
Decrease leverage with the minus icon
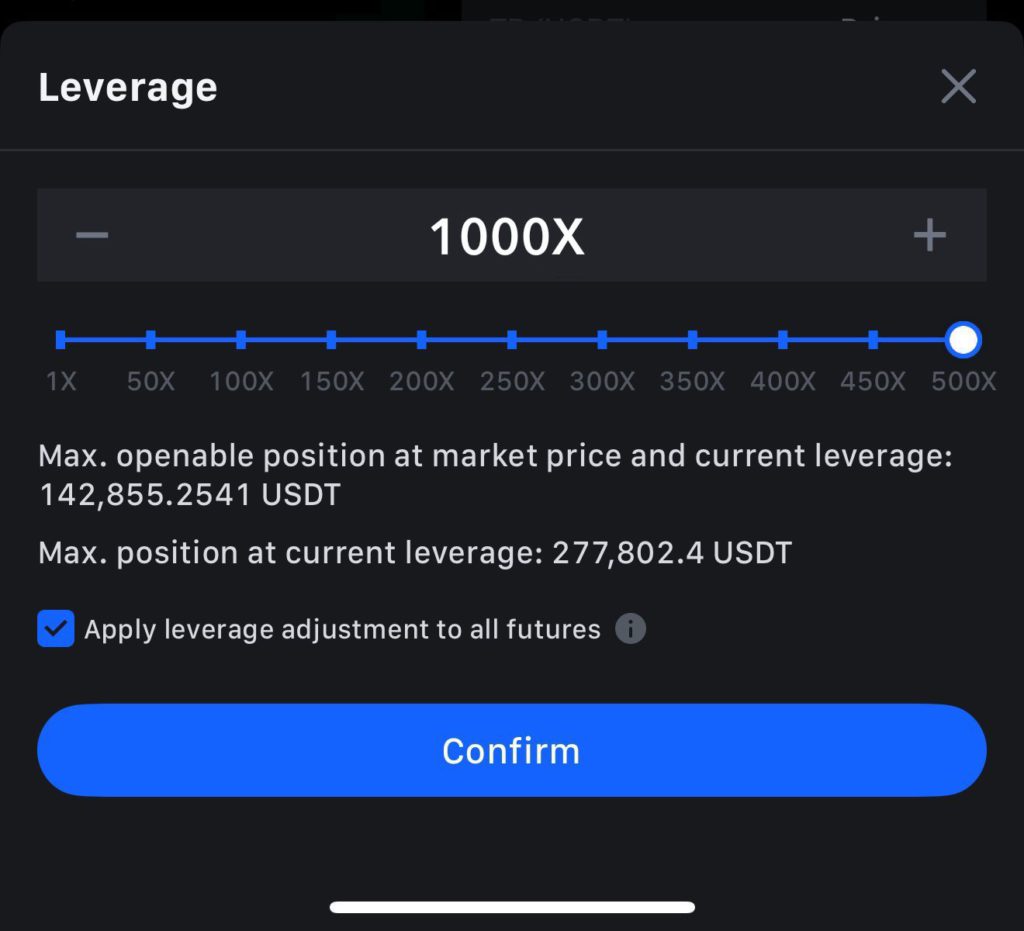pyautogui.click(x=92, y=235)
